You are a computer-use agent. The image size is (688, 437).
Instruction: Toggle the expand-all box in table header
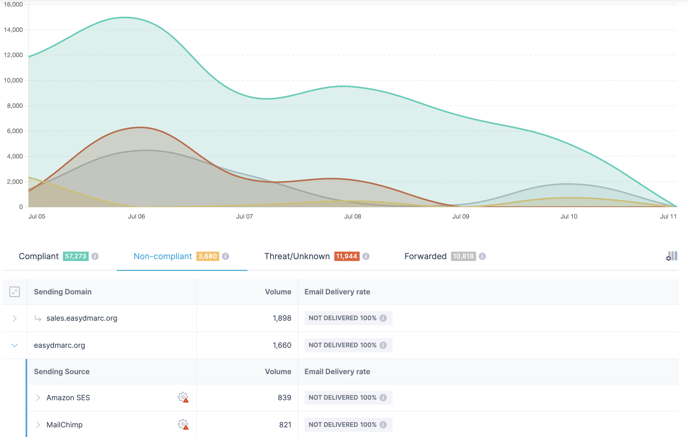[14, 292]
